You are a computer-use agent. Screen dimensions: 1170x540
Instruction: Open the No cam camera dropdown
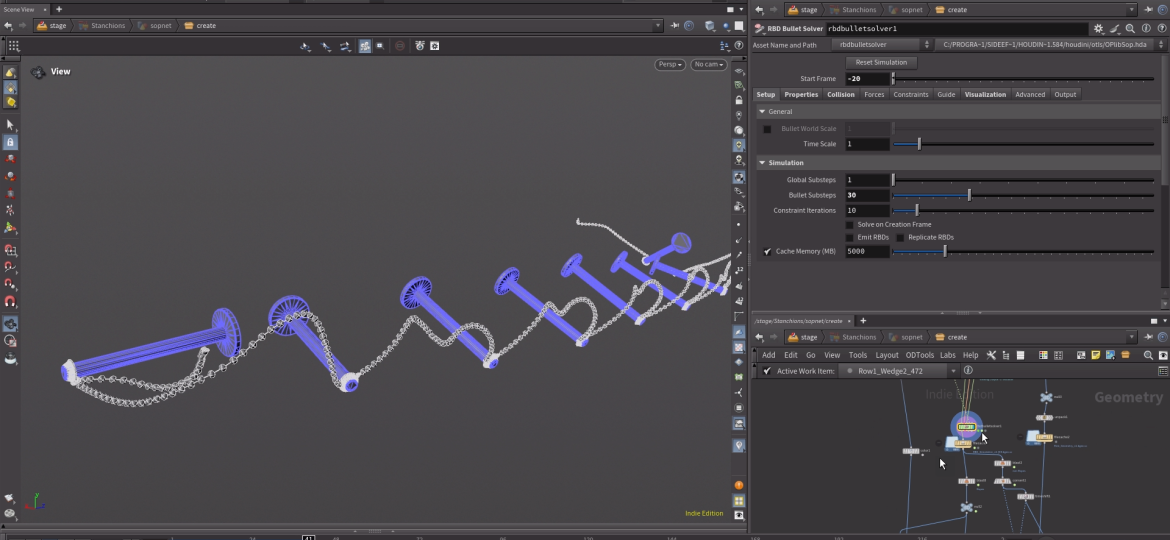pos(708,65)
